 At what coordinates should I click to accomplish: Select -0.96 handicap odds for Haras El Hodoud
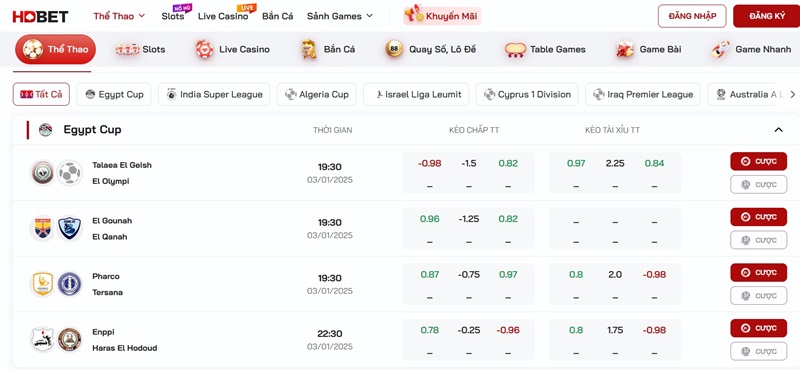click(x=508, y=330)
